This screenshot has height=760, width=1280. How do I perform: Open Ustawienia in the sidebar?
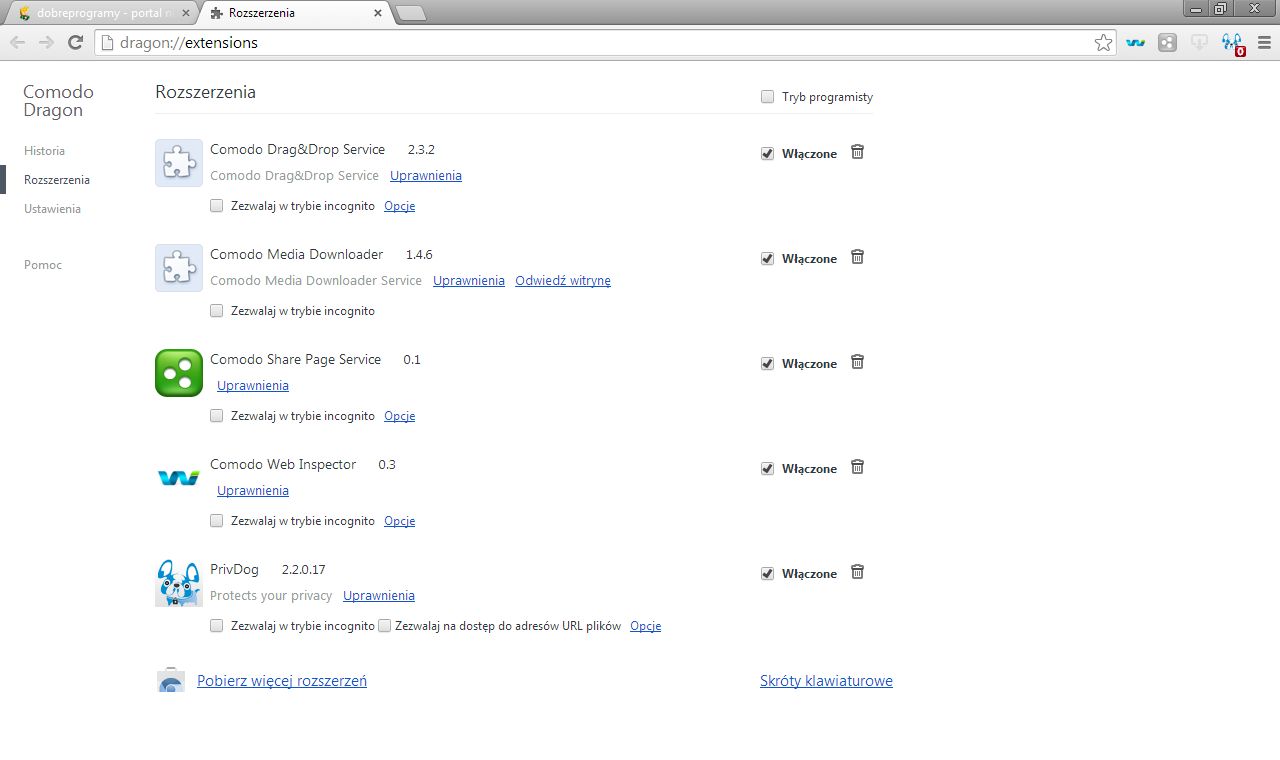(53, 209)
